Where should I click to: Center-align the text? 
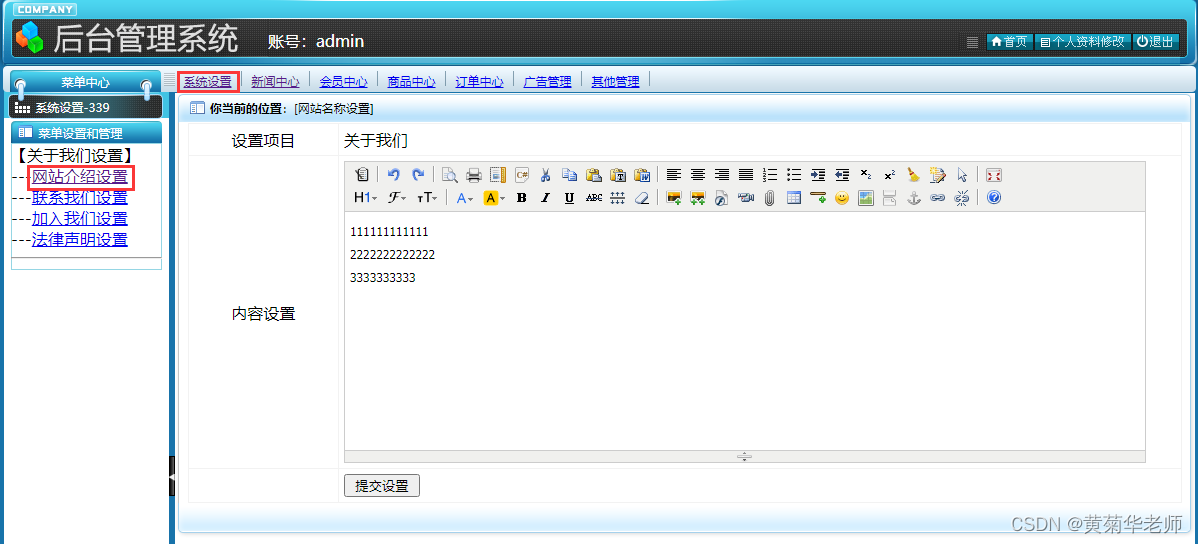[x=698, y=175]
